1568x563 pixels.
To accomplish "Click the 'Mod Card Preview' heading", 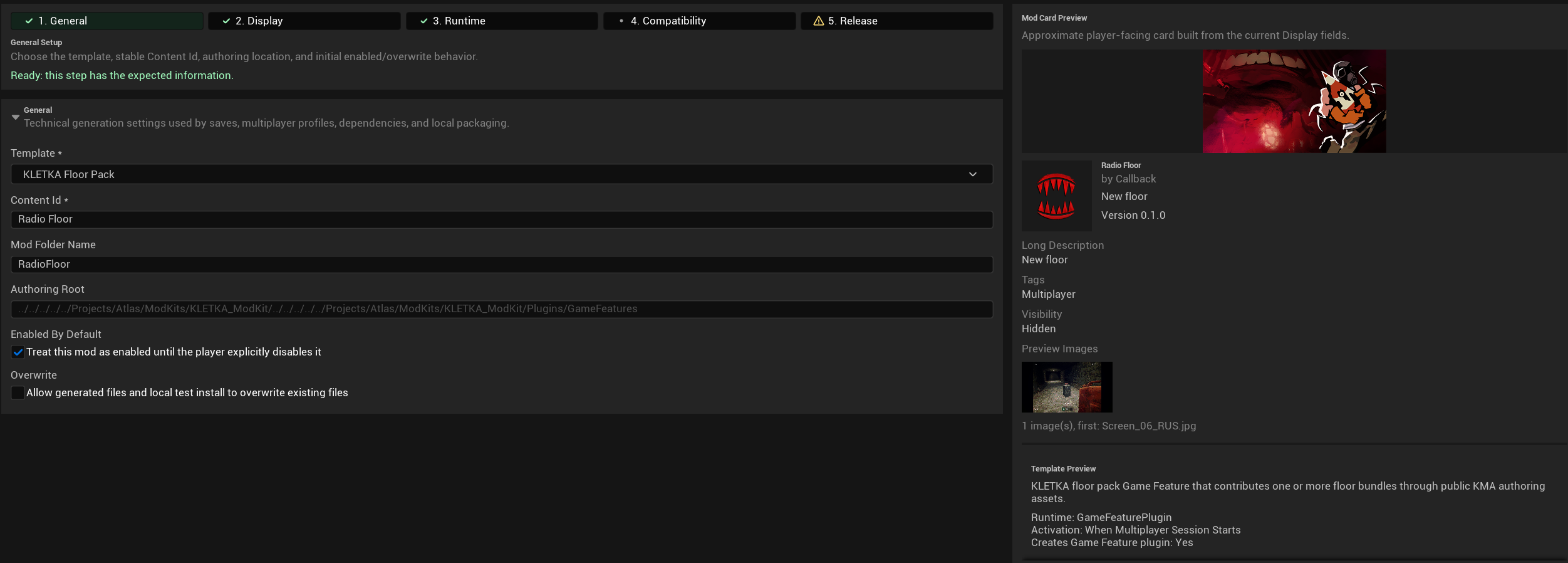I will (1054, 18).
